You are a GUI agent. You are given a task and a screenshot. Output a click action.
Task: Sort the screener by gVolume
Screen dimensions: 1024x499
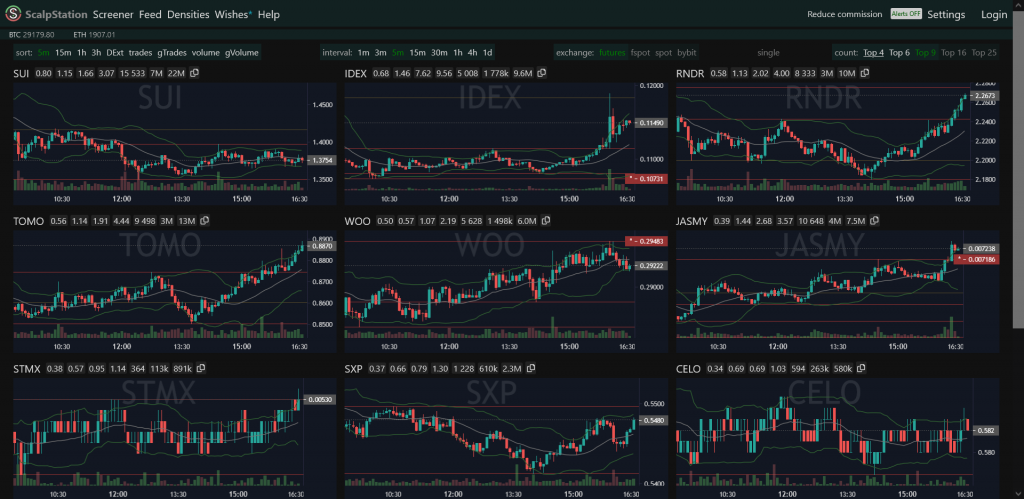[x=242, y=52]
